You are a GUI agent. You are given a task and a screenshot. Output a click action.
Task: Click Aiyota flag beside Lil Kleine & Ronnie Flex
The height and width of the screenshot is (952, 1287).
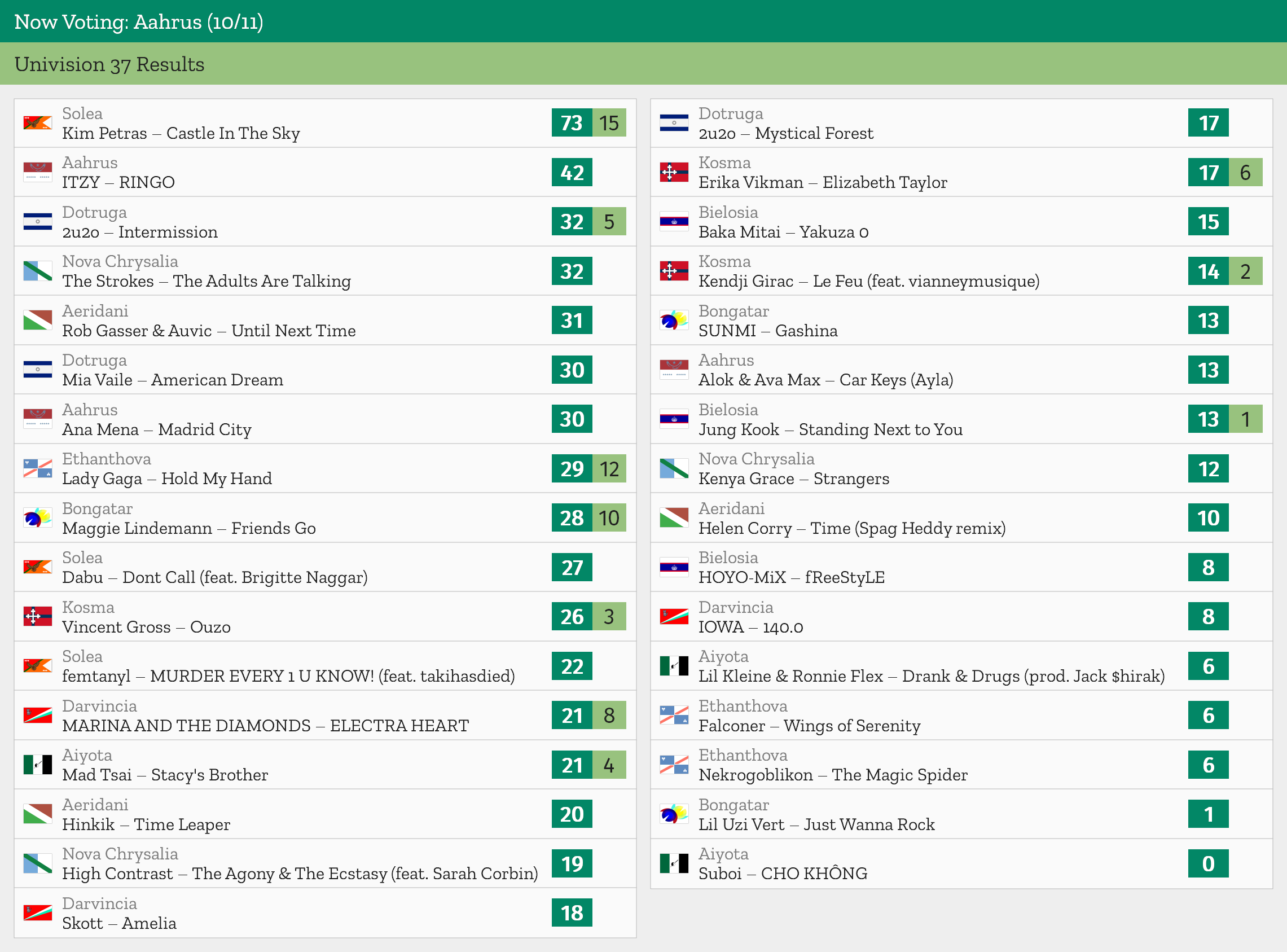click(x=674, y=665)
